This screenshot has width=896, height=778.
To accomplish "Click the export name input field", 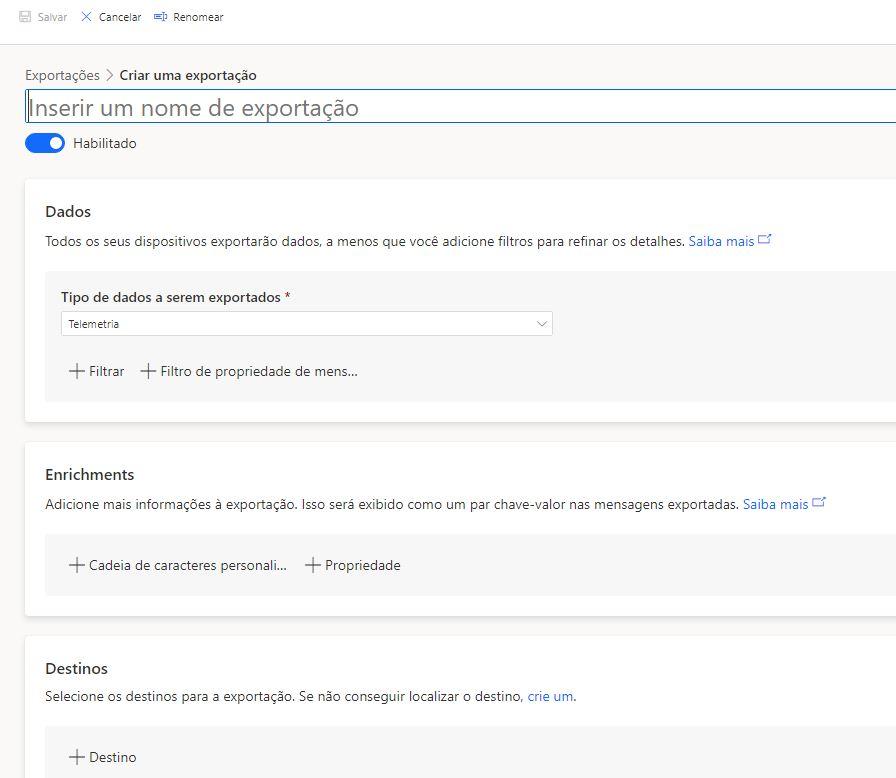I will click(460, 107).
